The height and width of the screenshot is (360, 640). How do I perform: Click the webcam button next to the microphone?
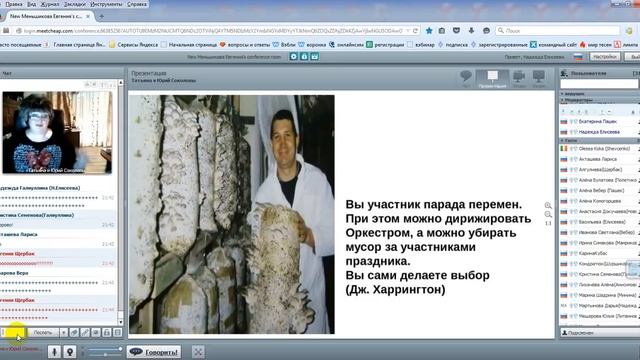pos(70,351)
